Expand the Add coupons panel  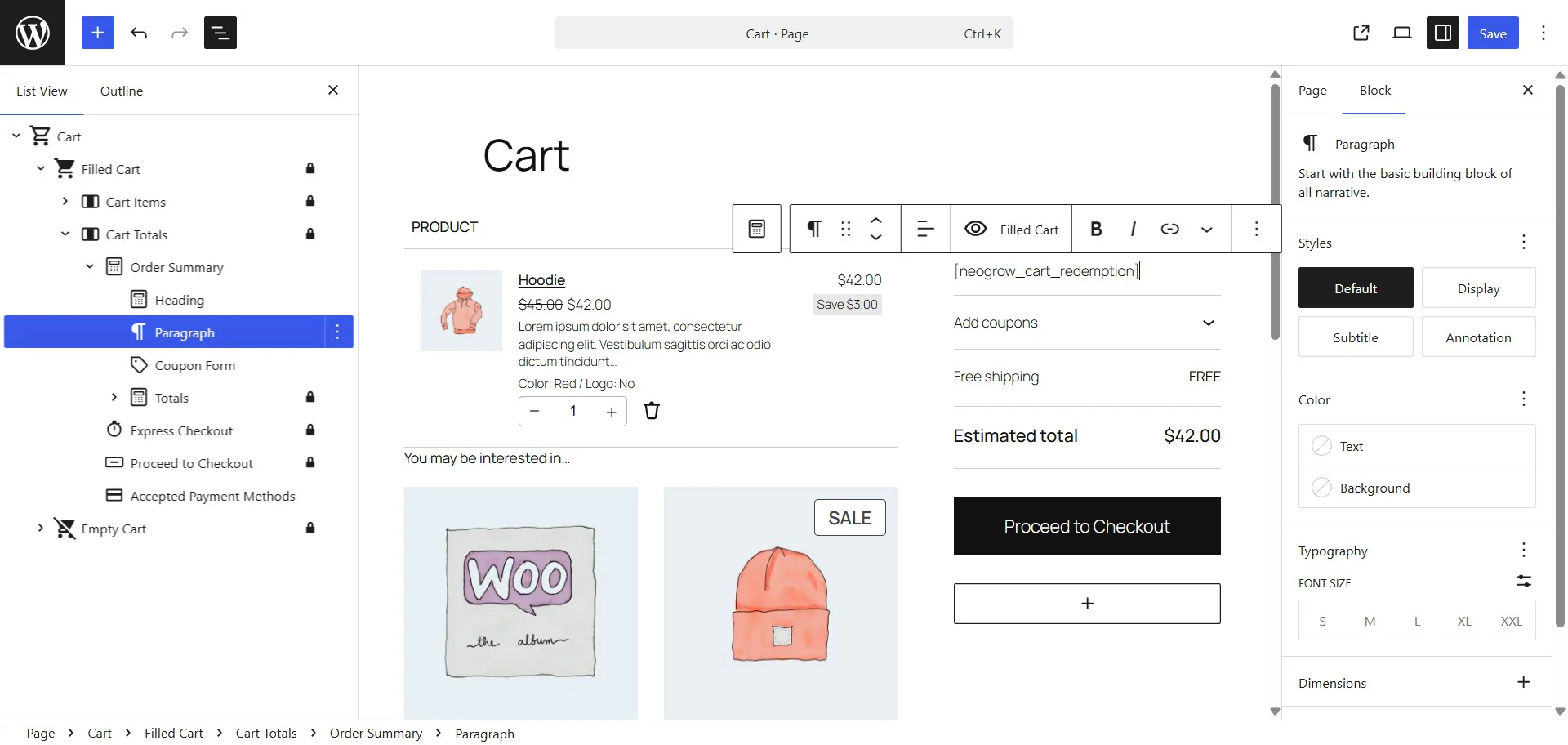(1087, 323)
